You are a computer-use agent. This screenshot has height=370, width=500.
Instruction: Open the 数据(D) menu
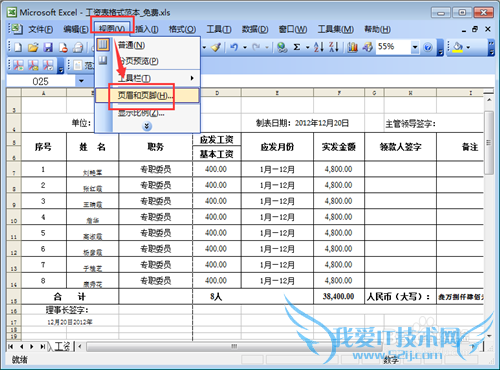[255, 29]
